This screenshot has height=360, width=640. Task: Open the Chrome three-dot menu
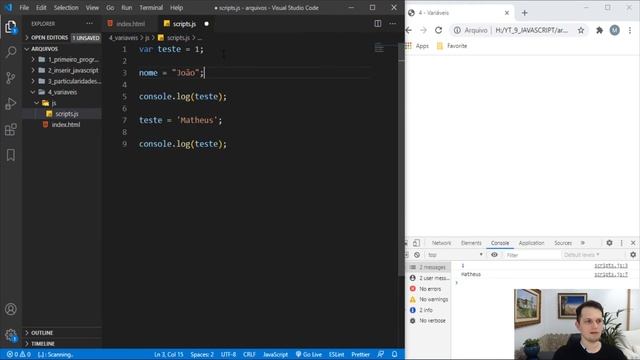point(630,30)
